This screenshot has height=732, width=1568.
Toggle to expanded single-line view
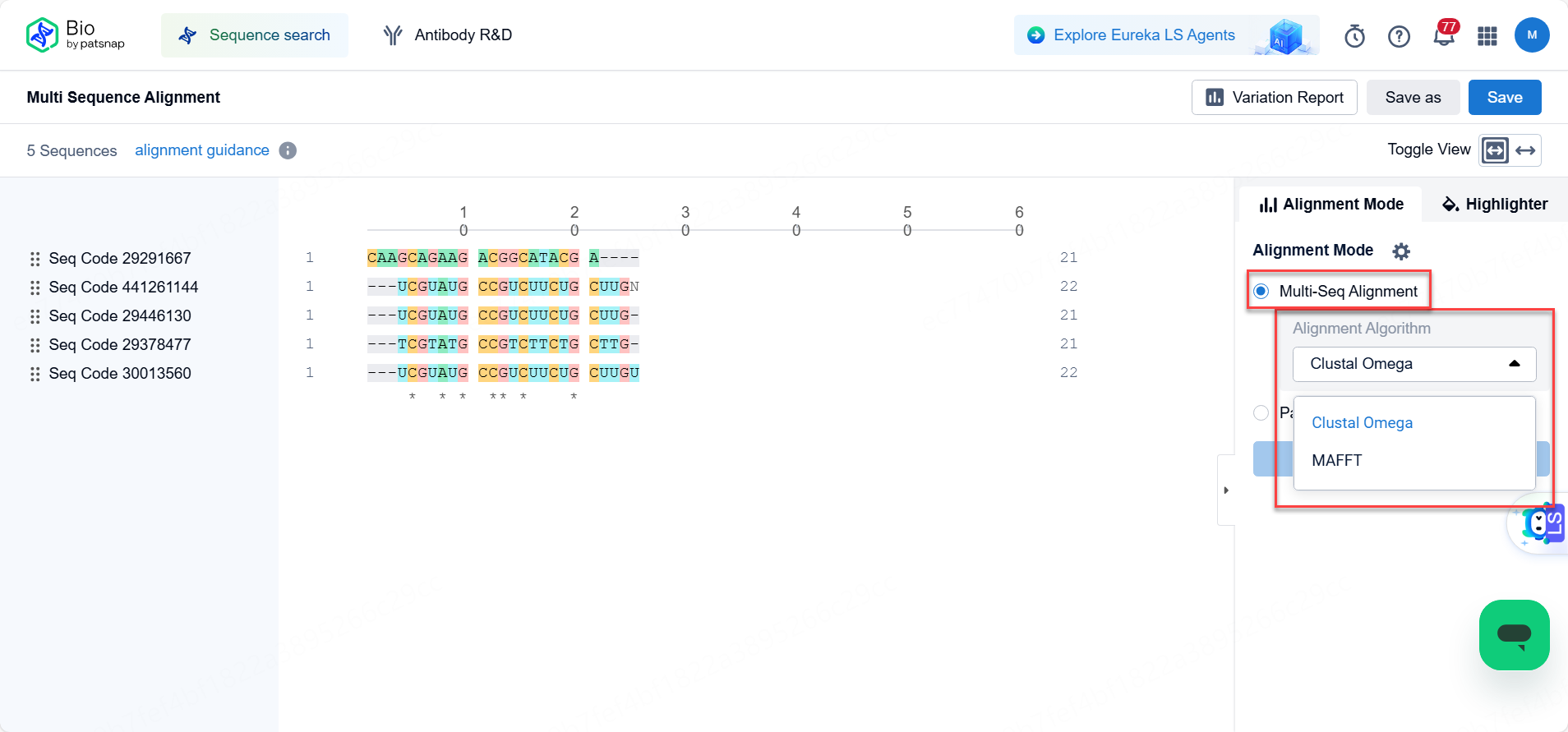[1525, 150]
